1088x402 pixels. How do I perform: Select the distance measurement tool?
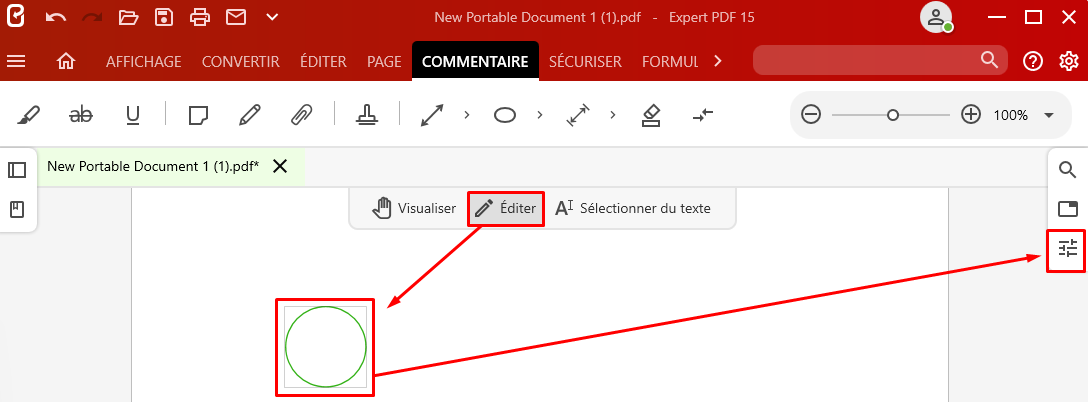tap(577, 115)
